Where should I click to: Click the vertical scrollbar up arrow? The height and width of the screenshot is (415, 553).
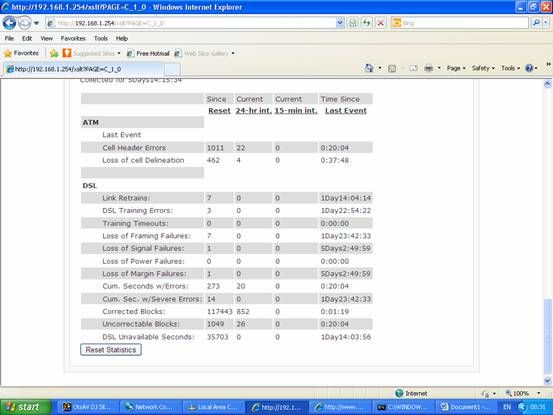(547, 84)
